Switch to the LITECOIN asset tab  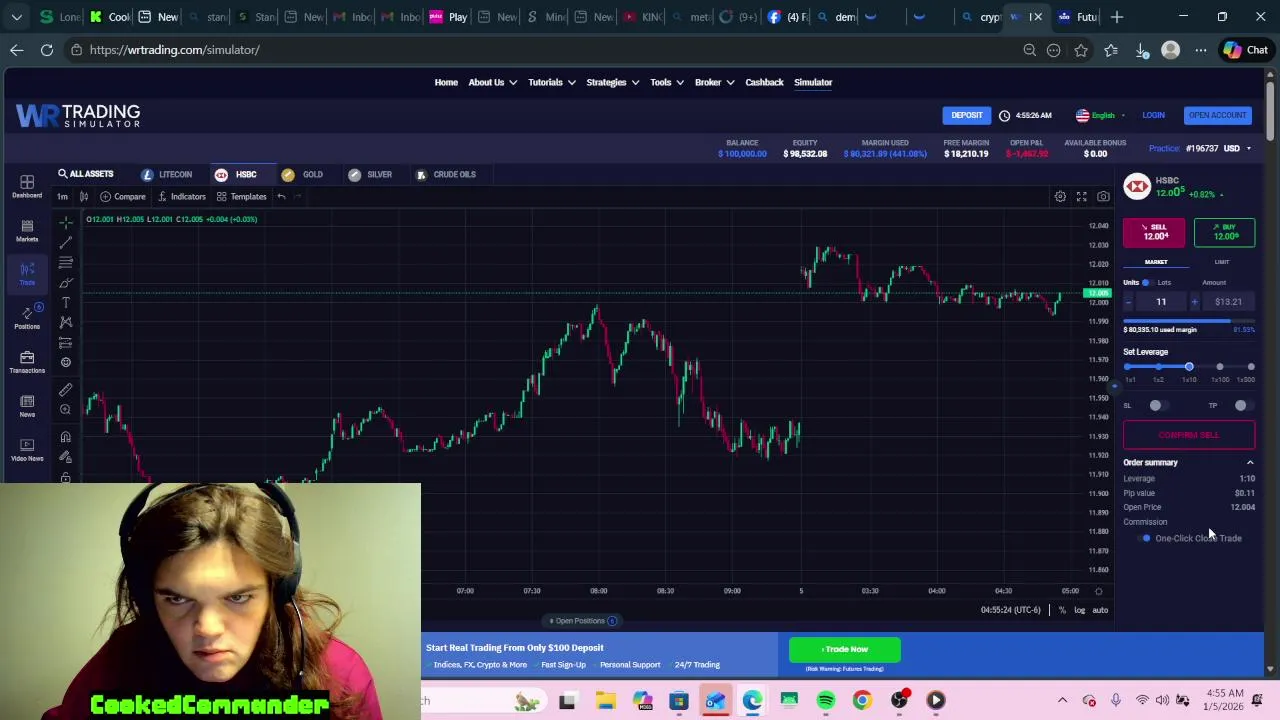[167, 174]
